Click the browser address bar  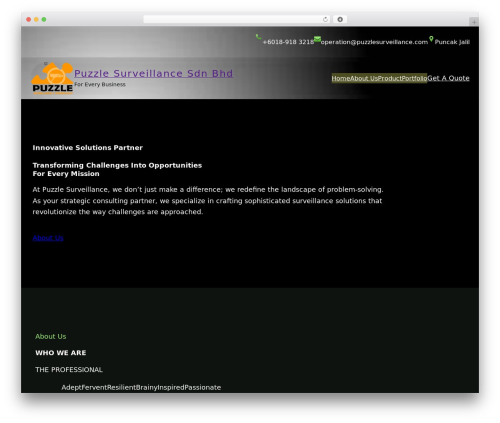click(x=237, y=20)
